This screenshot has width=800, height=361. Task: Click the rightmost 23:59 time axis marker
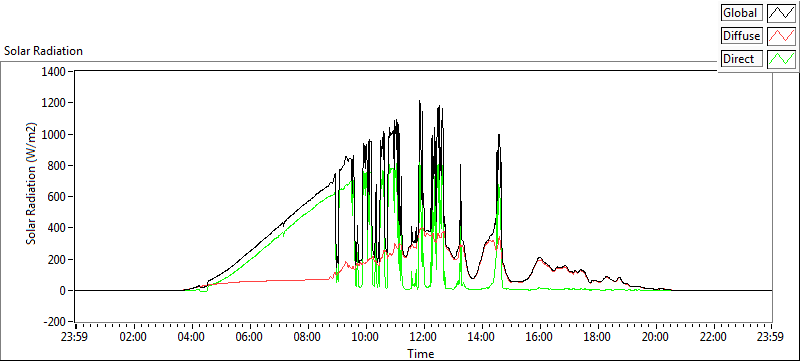pos(771,337)
